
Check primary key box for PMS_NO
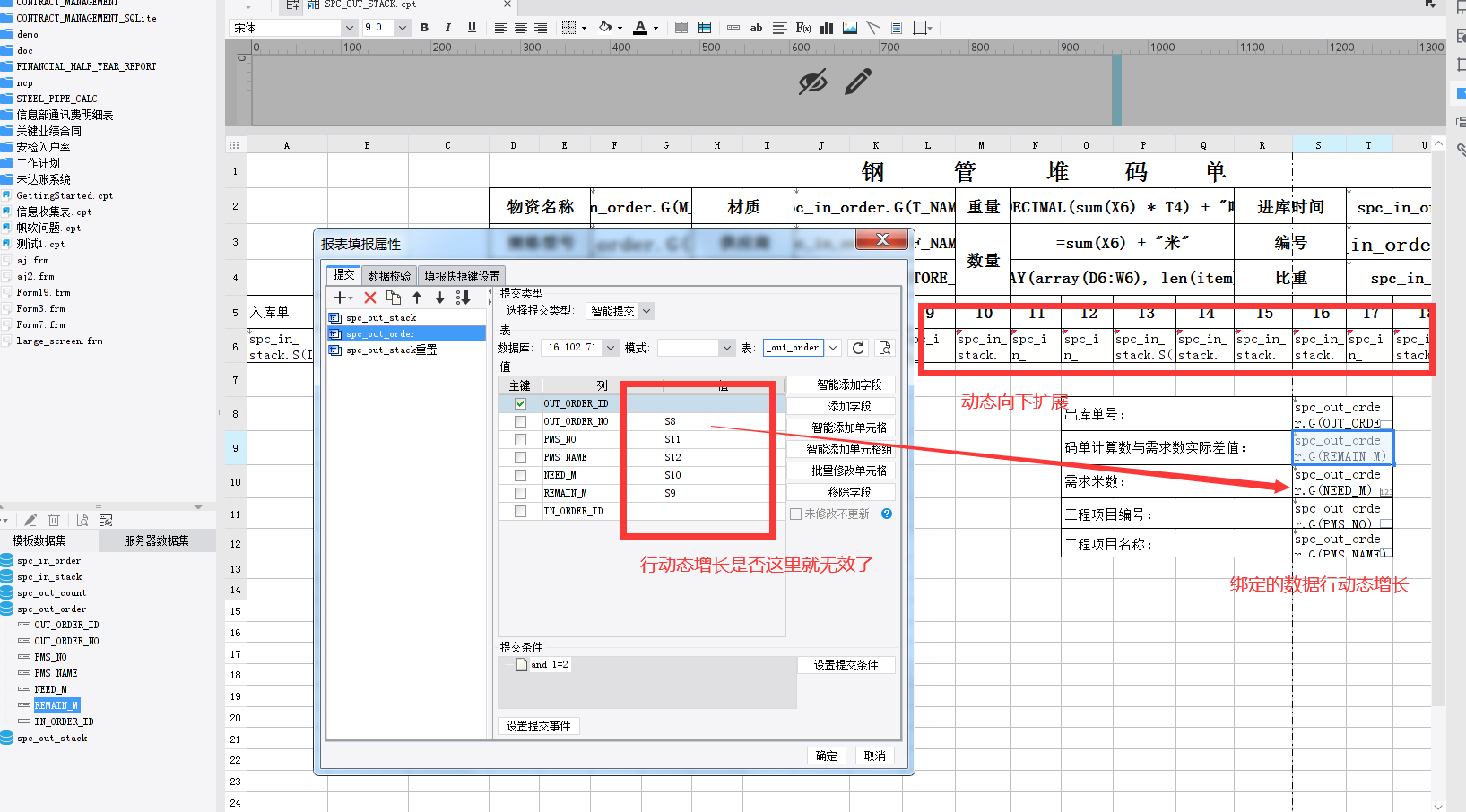click(x=520, y=439)
